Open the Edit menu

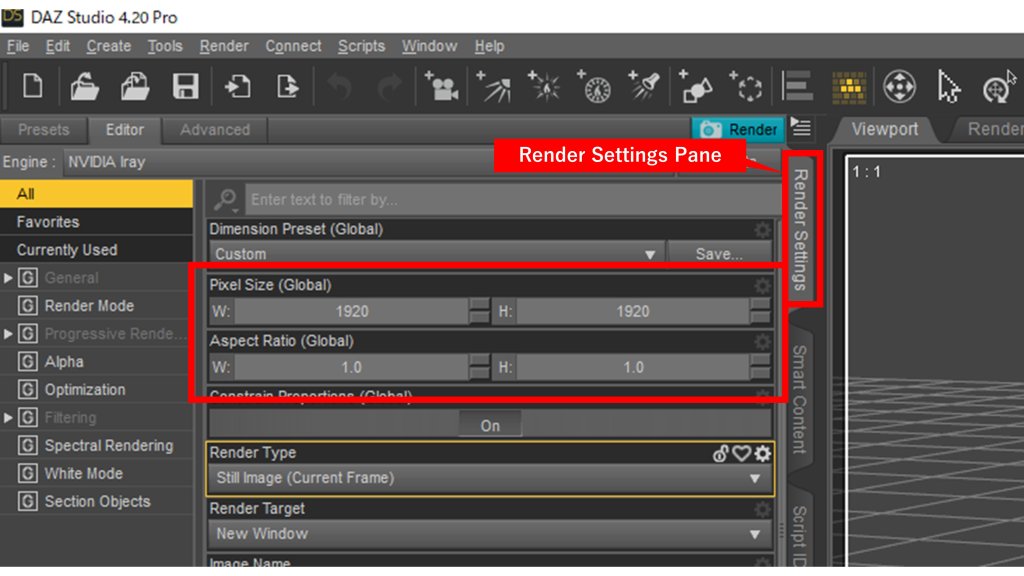point(57,46)
